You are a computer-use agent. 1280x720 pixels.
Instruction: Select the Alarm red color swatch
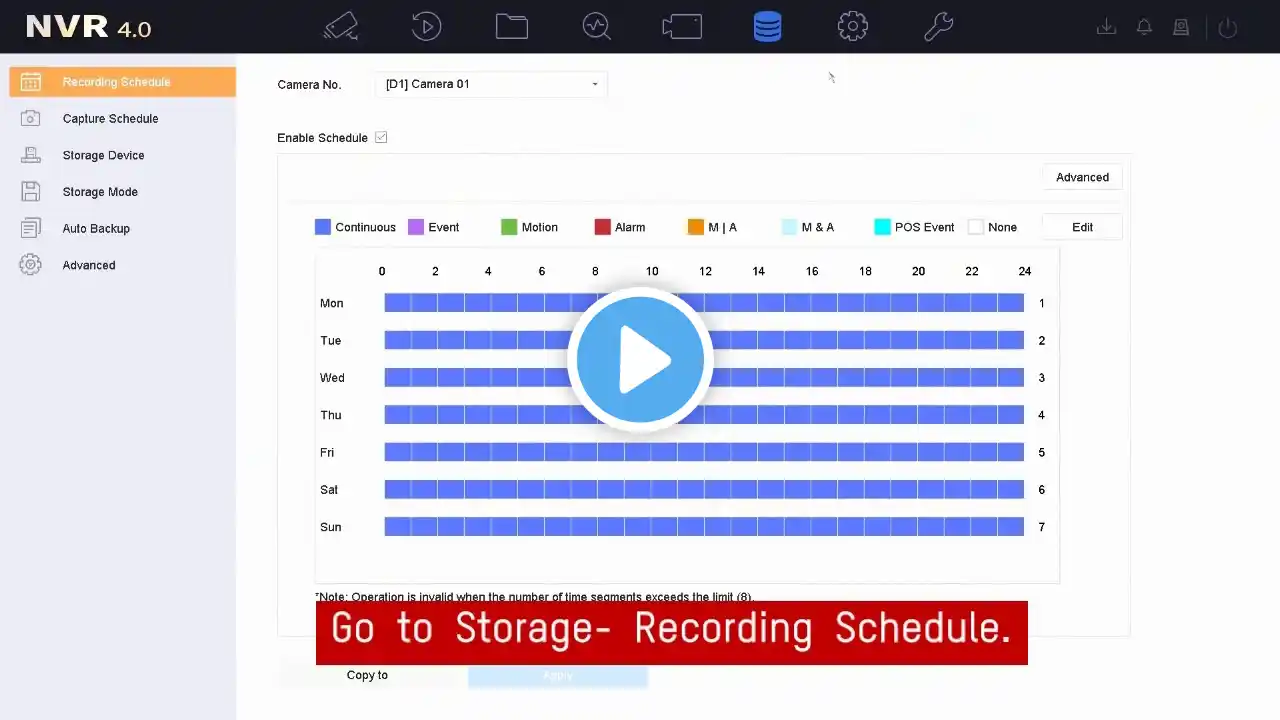602,227
